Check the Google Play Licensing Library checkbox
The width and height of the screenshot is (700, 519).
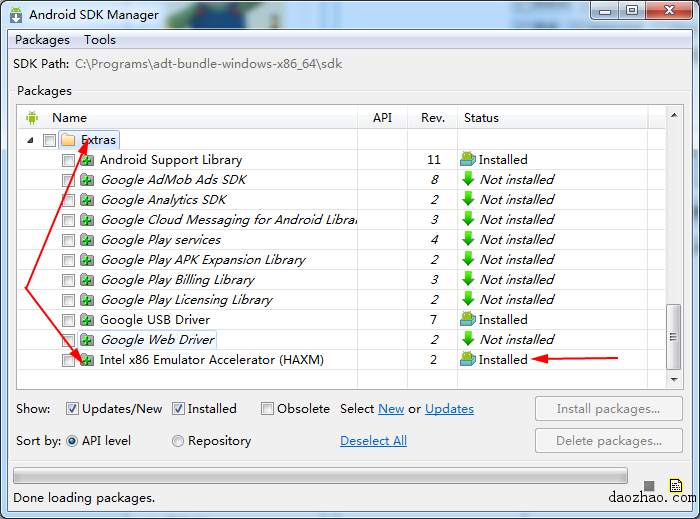point(68,300)
